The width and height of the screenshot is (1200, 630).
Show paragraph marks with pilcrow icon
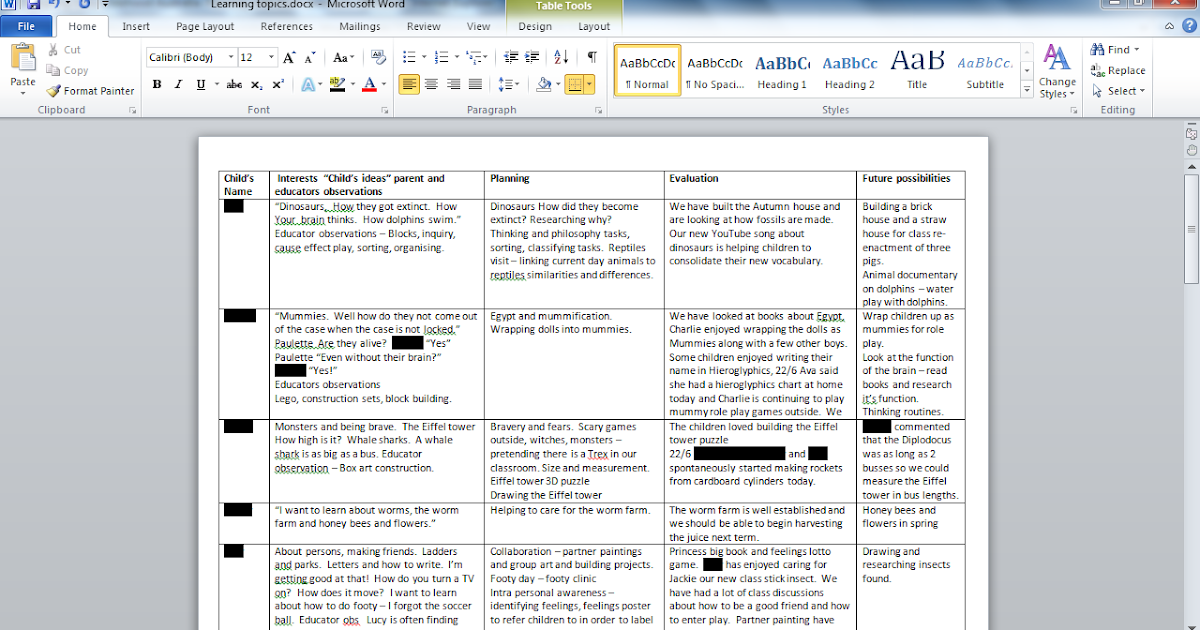(591, 58)
